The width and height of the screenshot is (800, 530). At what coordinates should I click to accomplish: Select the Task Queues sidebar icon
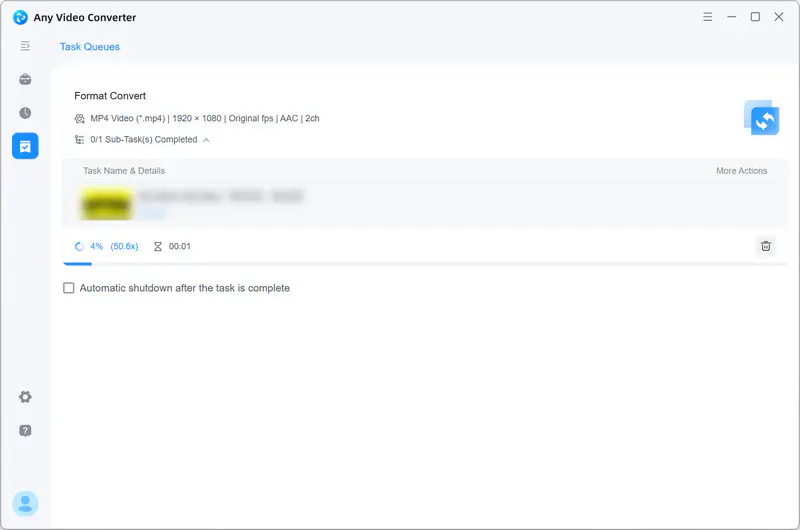(25, 146)
